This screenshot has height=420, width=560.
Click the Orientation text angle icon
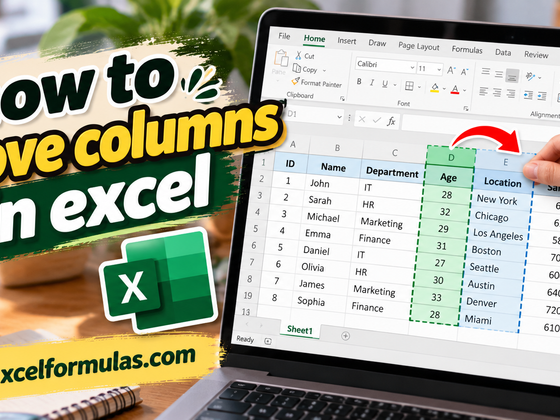530,76
